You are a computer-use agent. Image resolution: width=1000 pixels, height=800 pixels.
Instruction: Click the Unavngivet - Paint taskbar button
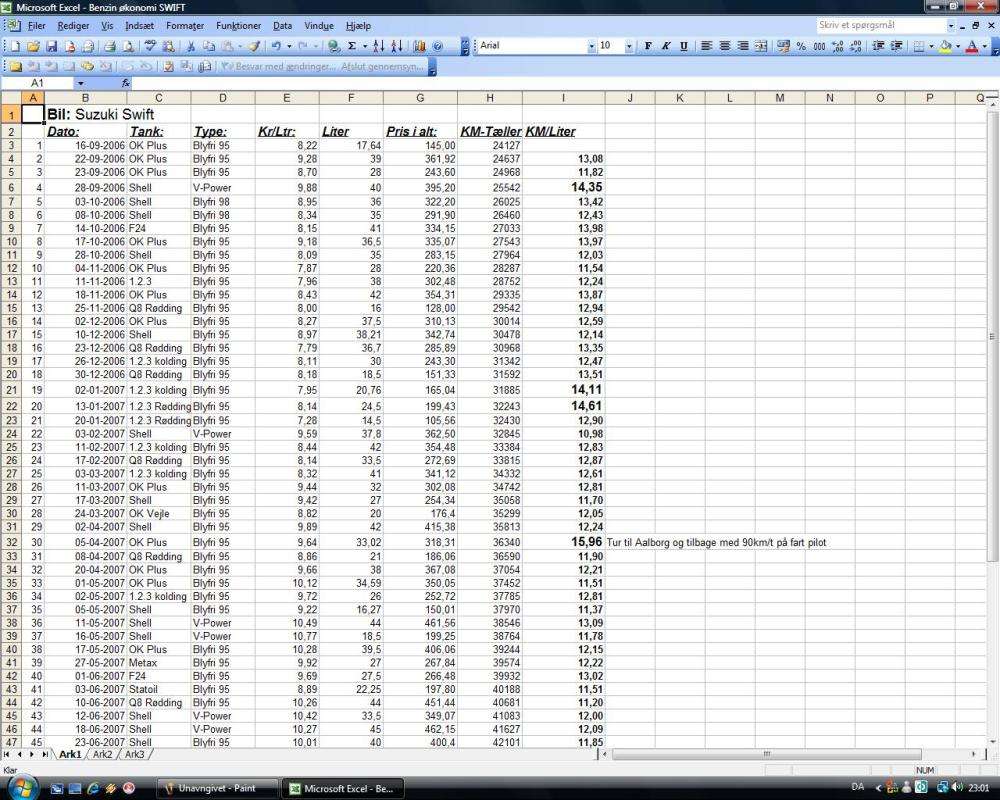click(217, 788)
